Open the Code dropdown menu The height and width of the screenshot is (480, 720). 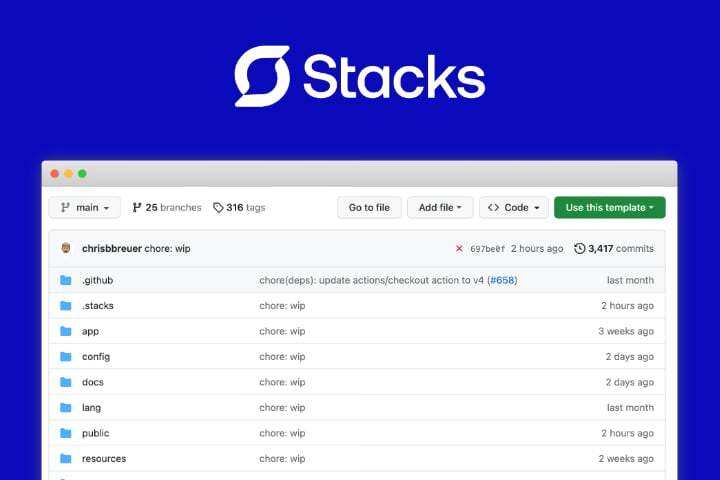(x=514, y=208)
